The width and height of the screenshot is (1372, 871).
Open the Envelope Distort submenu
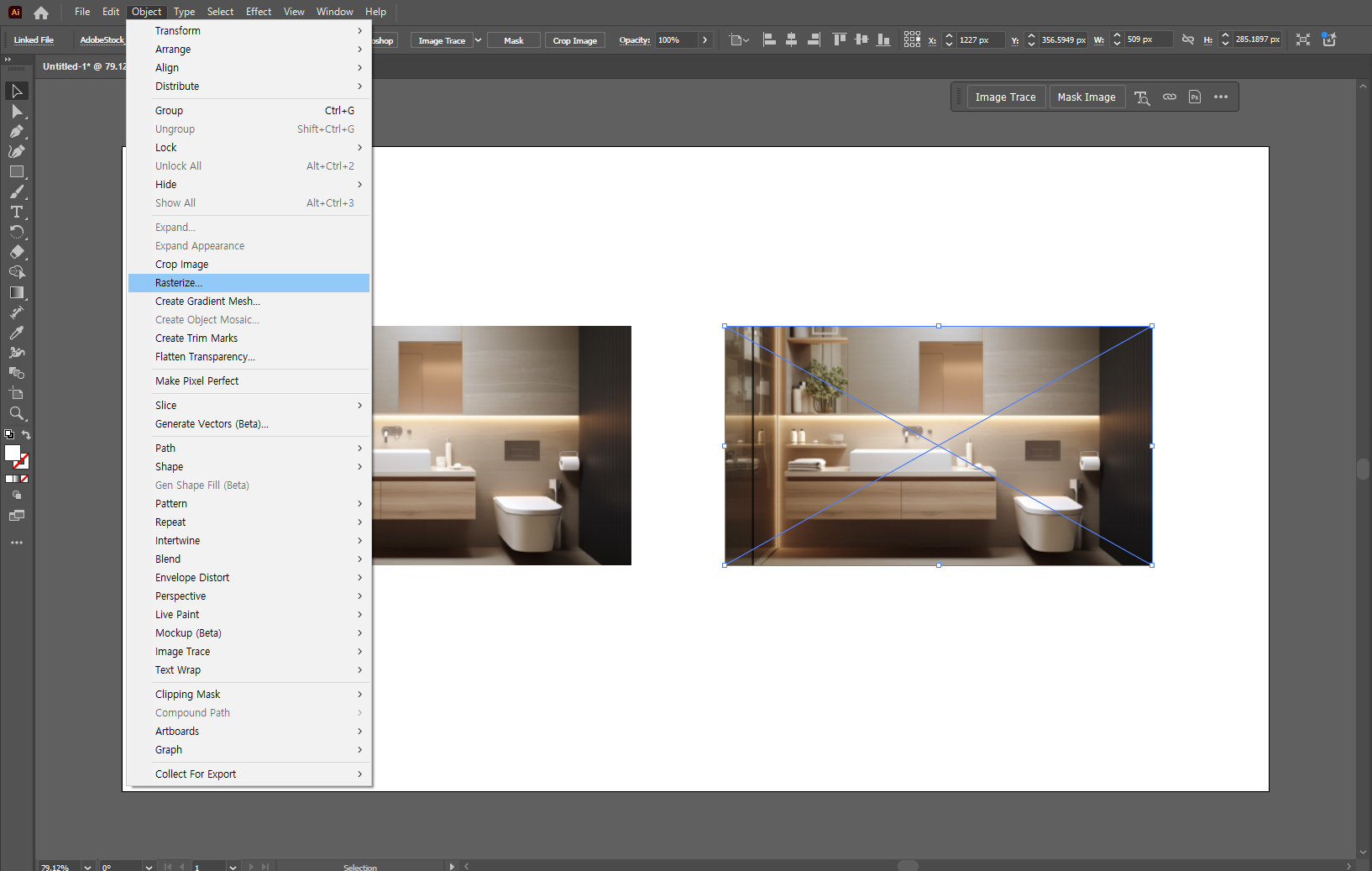pos(249,578)
